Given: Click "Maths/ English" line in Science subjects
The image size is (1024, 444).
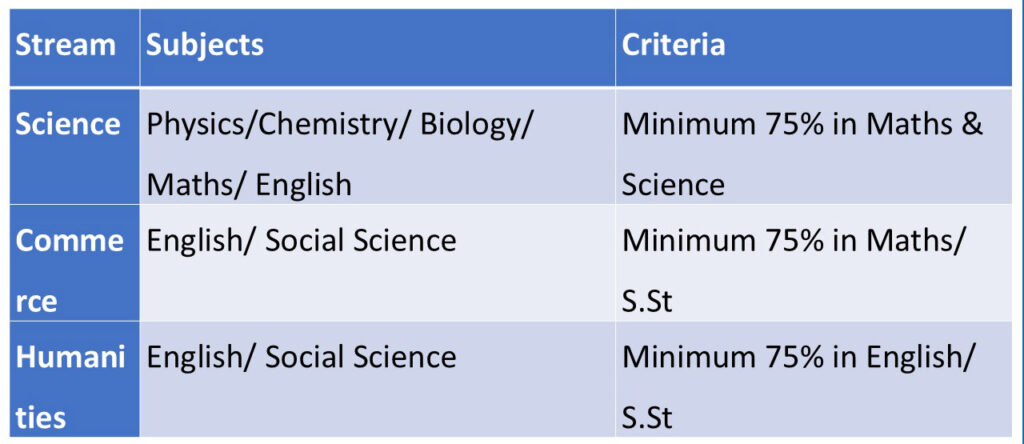Looking at the screenshot, I should click(249, 185).
